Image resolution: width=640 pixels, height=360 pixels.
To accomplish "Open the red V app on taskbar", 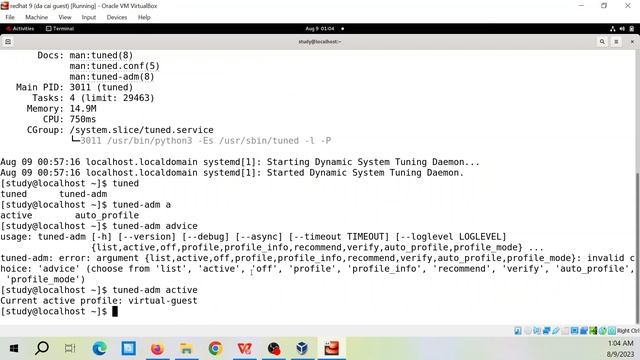I will (244, 348).
